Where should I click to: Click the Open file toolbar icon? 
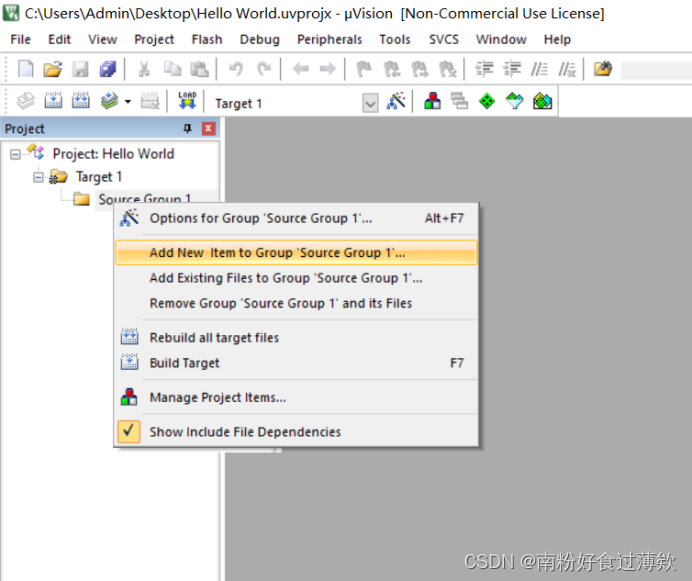[53, 69]
